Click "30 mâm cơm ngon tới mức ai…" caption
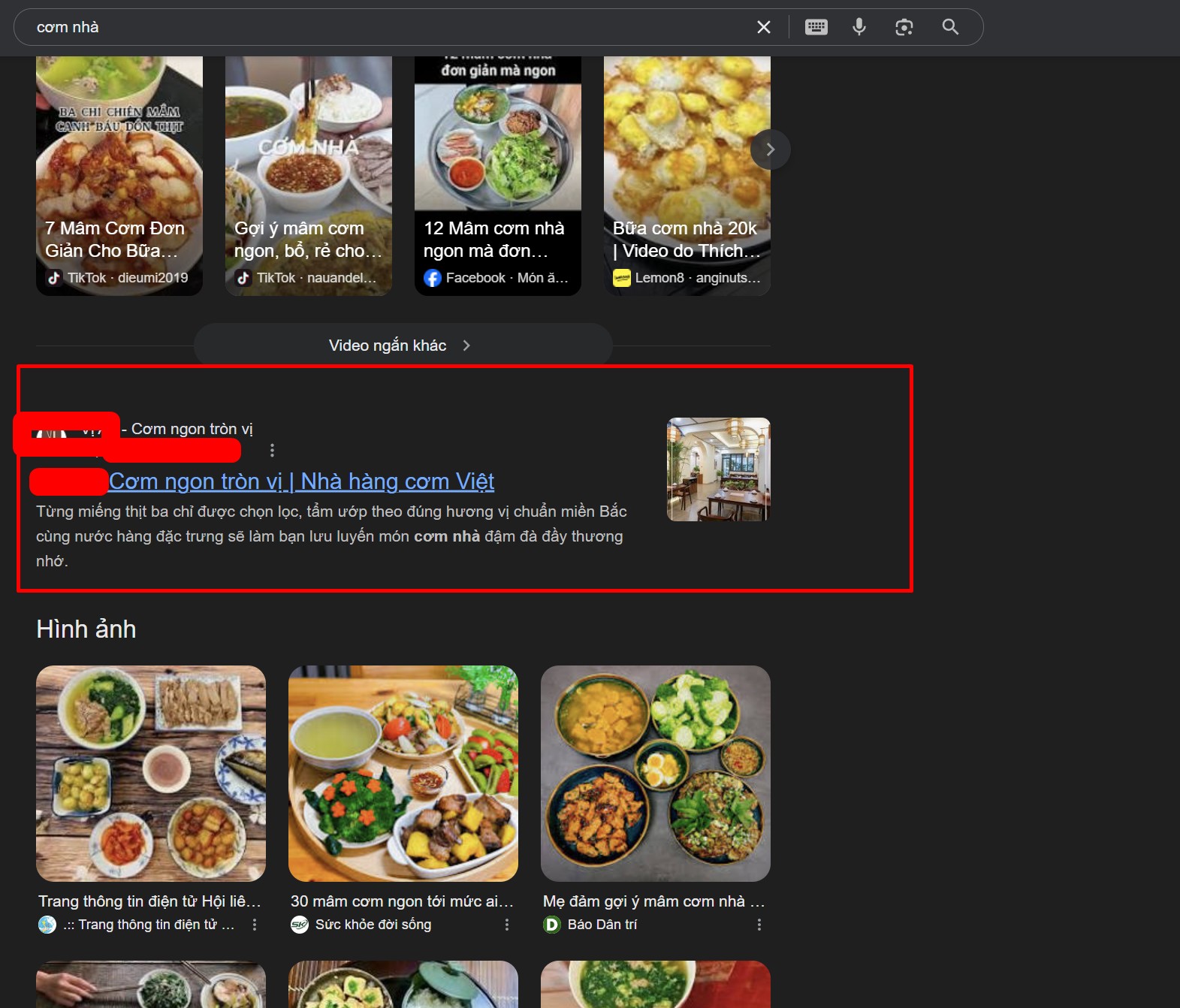This screenshot has width=1180, height=1008. point(402,901)
